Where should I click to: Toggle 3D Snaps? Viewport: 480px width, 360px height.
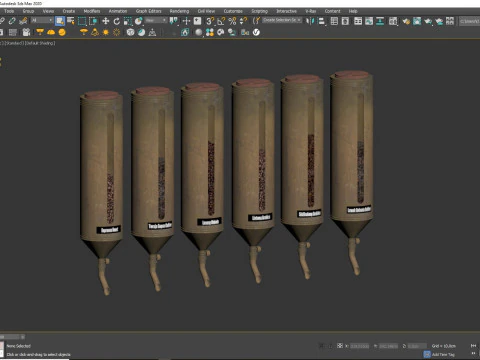pos(210,21)
